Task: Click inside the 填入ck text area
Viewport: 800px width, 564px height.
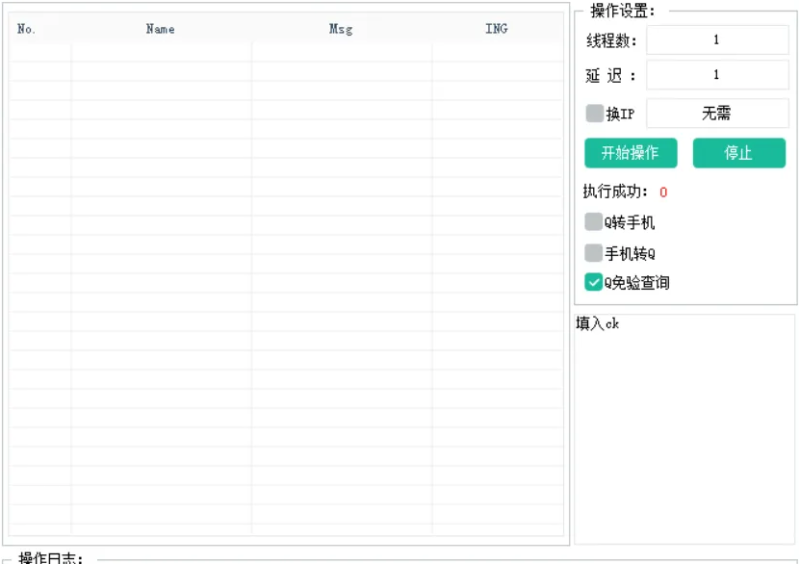Action: (684, 429)
